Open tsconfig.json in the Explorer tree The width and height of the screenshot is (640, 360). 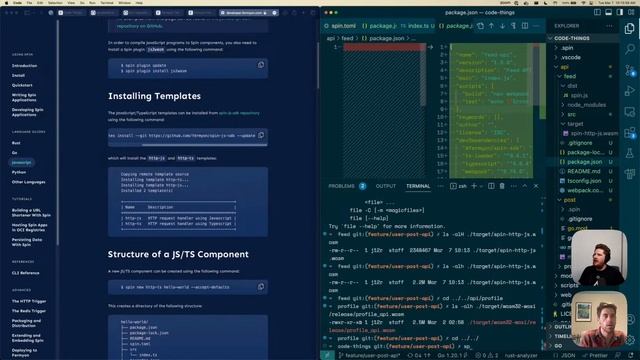pyautogui.click(x=584, y=181)
